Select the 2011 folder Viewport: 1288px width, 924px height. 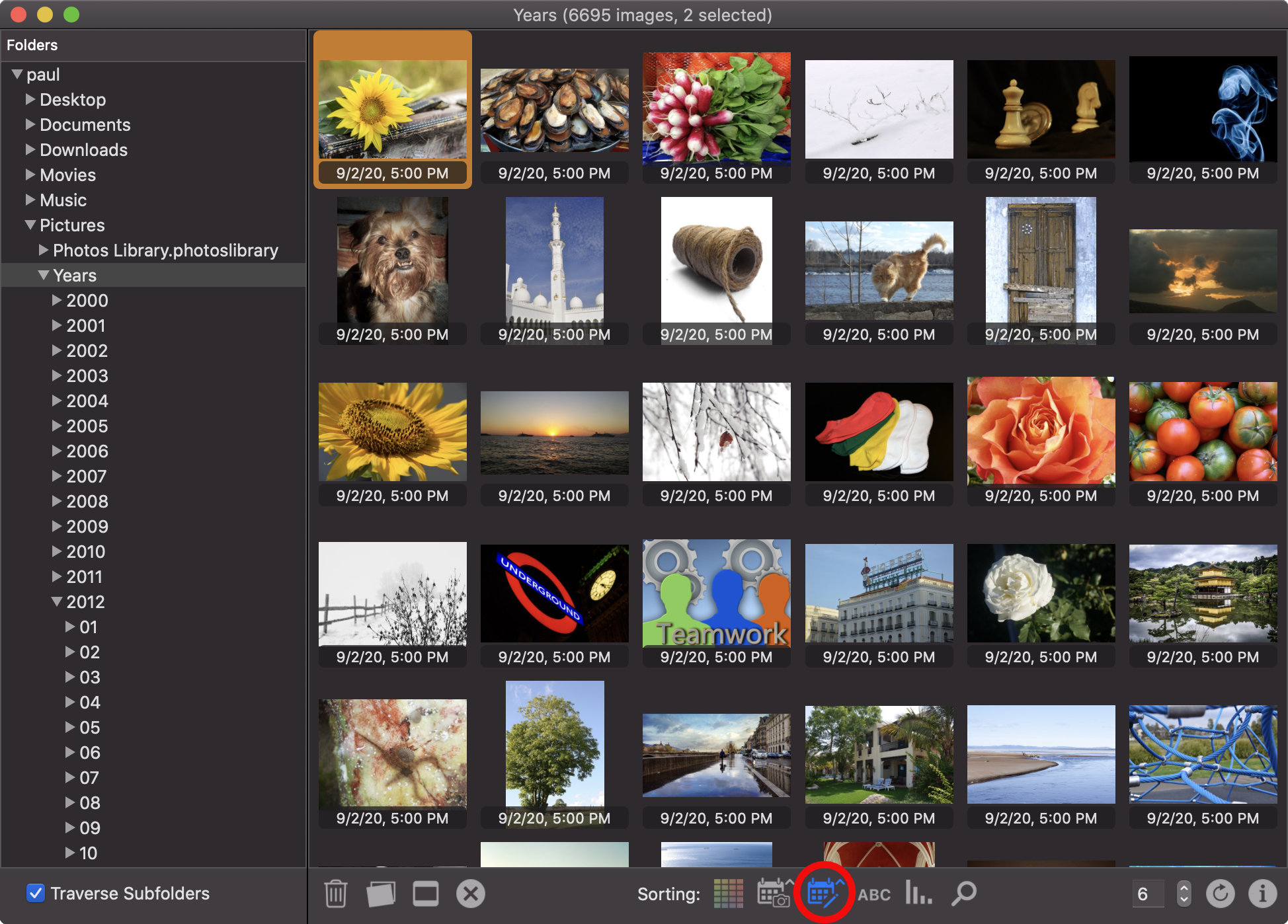point(84,577)
